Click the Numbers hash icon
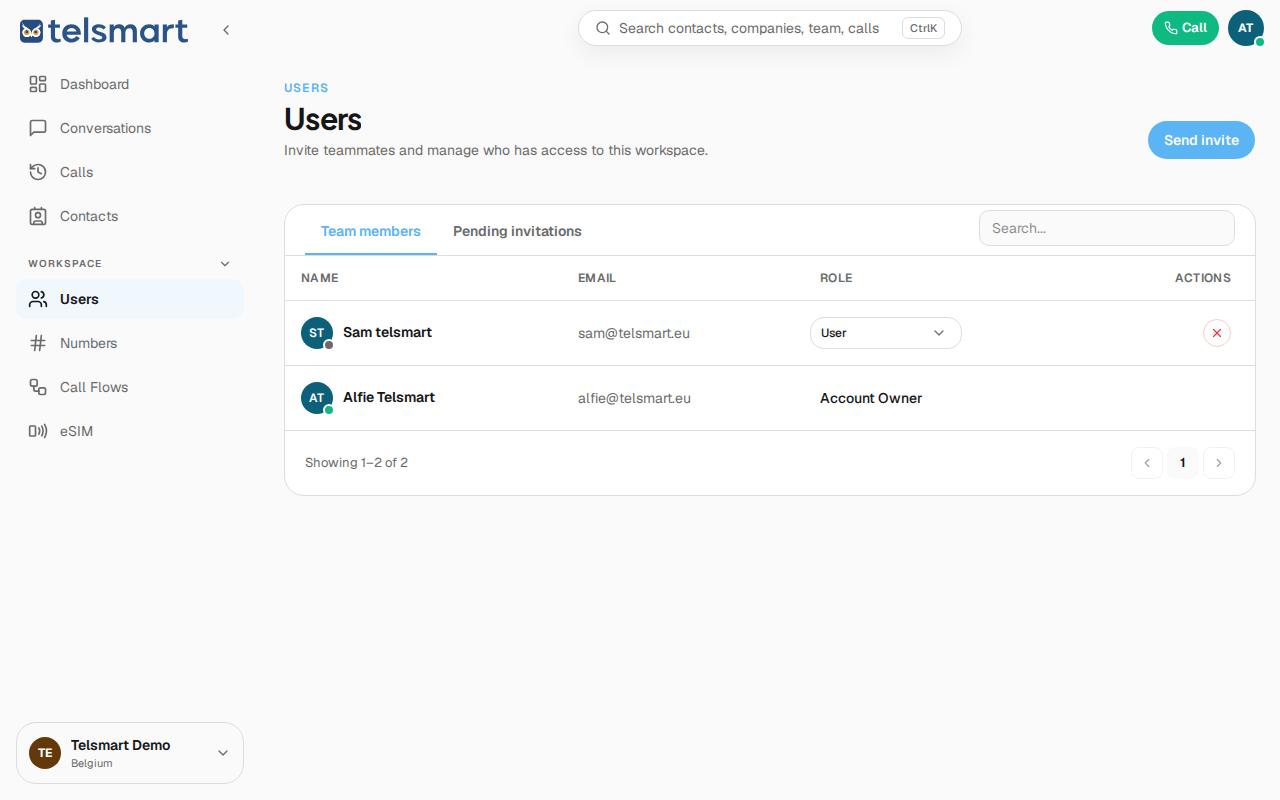 click(38, 343)
